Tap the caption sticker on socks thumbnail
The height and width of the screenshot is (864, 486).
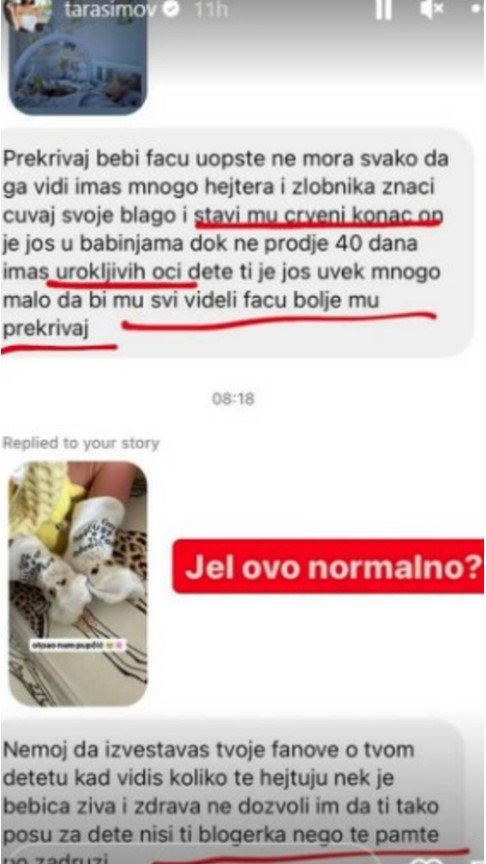[x=78, y=645]
